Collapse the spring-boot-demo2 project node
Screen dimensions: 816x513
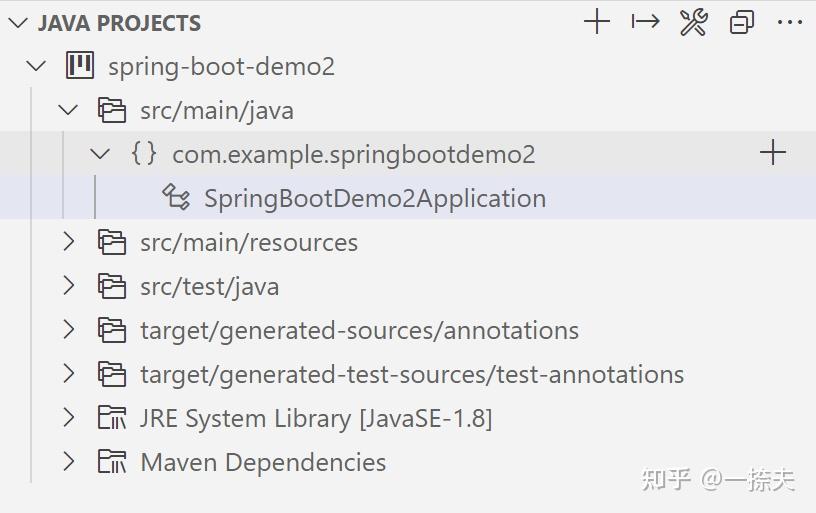pos(36,66)
